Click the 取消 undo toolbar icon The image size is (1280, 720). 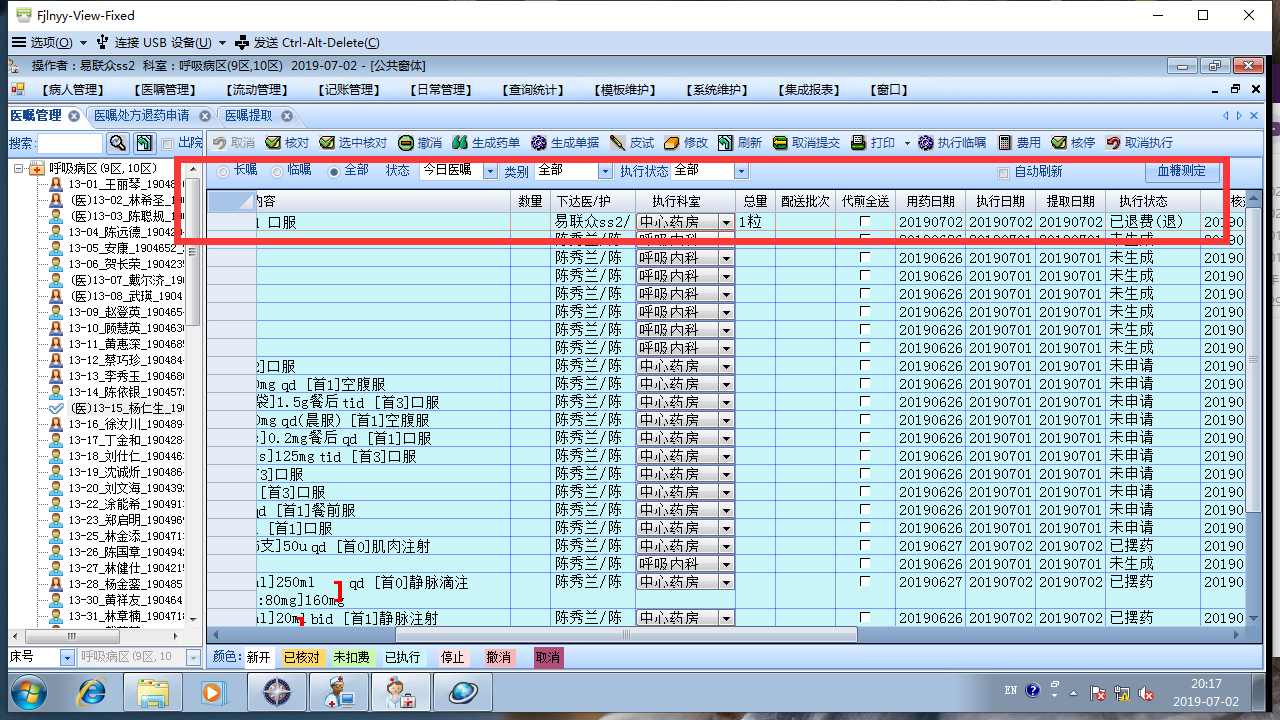[233, 143]
